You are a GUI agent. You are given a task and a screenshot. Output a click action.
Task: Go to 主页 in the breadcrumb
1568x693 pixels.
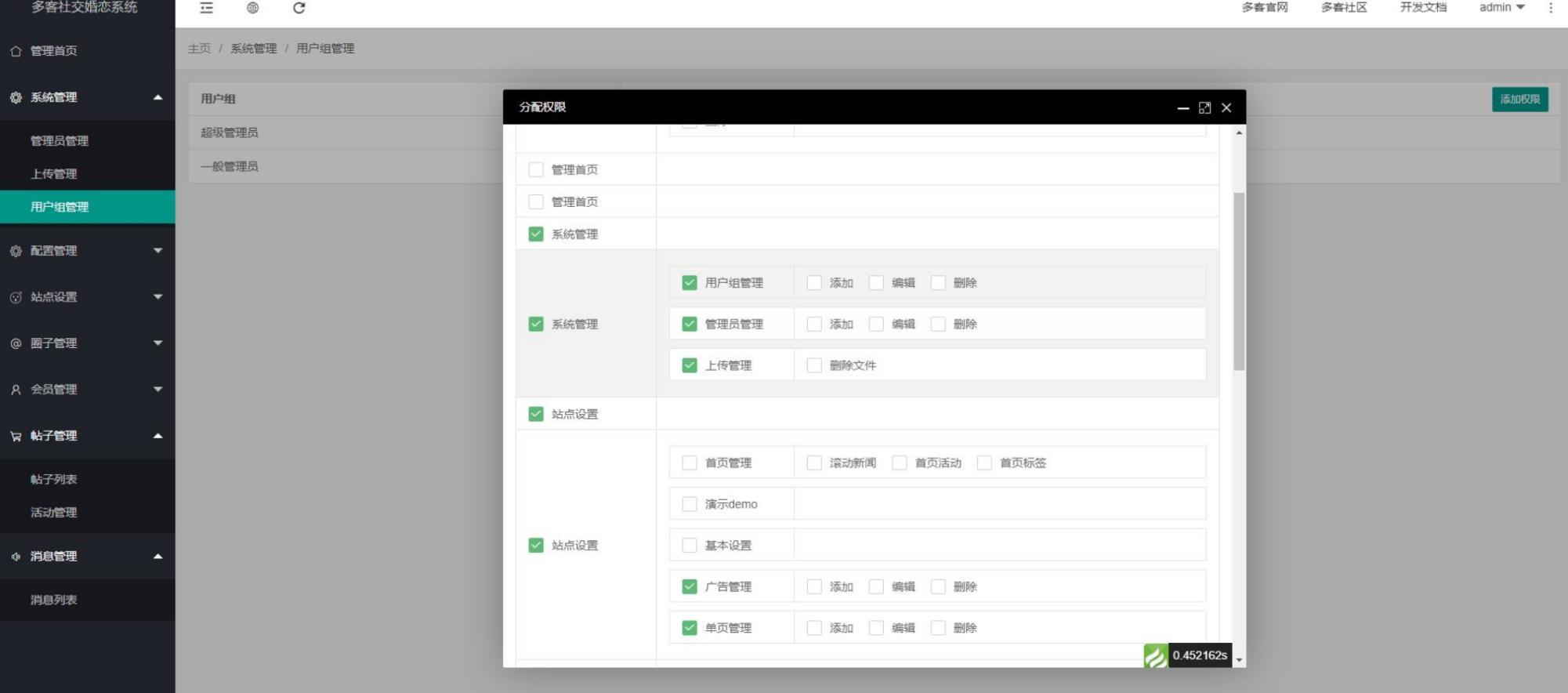pos(199,49)
